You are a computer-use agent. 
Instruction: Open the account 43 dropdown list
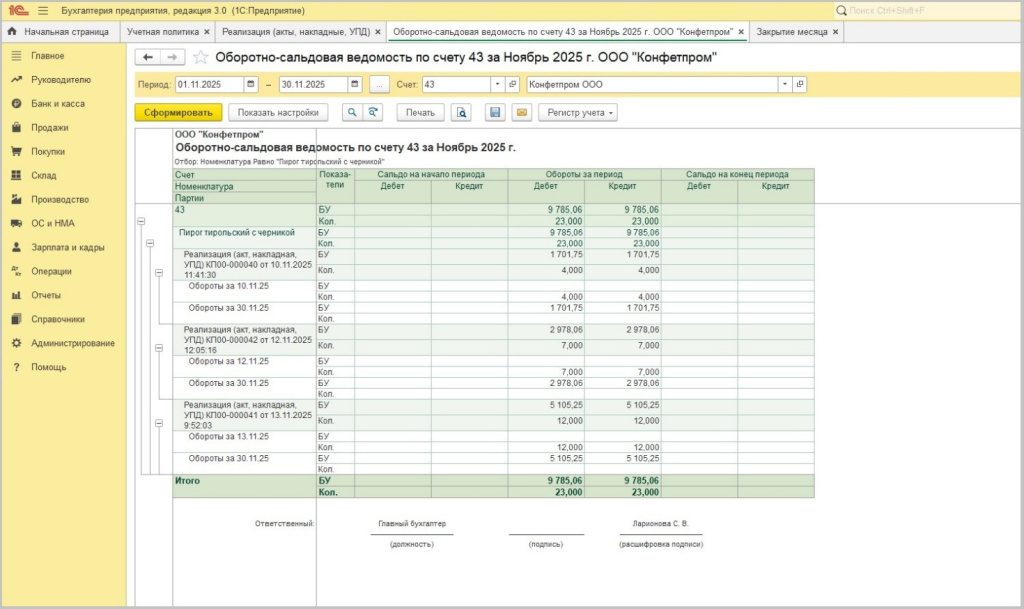(497, 85)
